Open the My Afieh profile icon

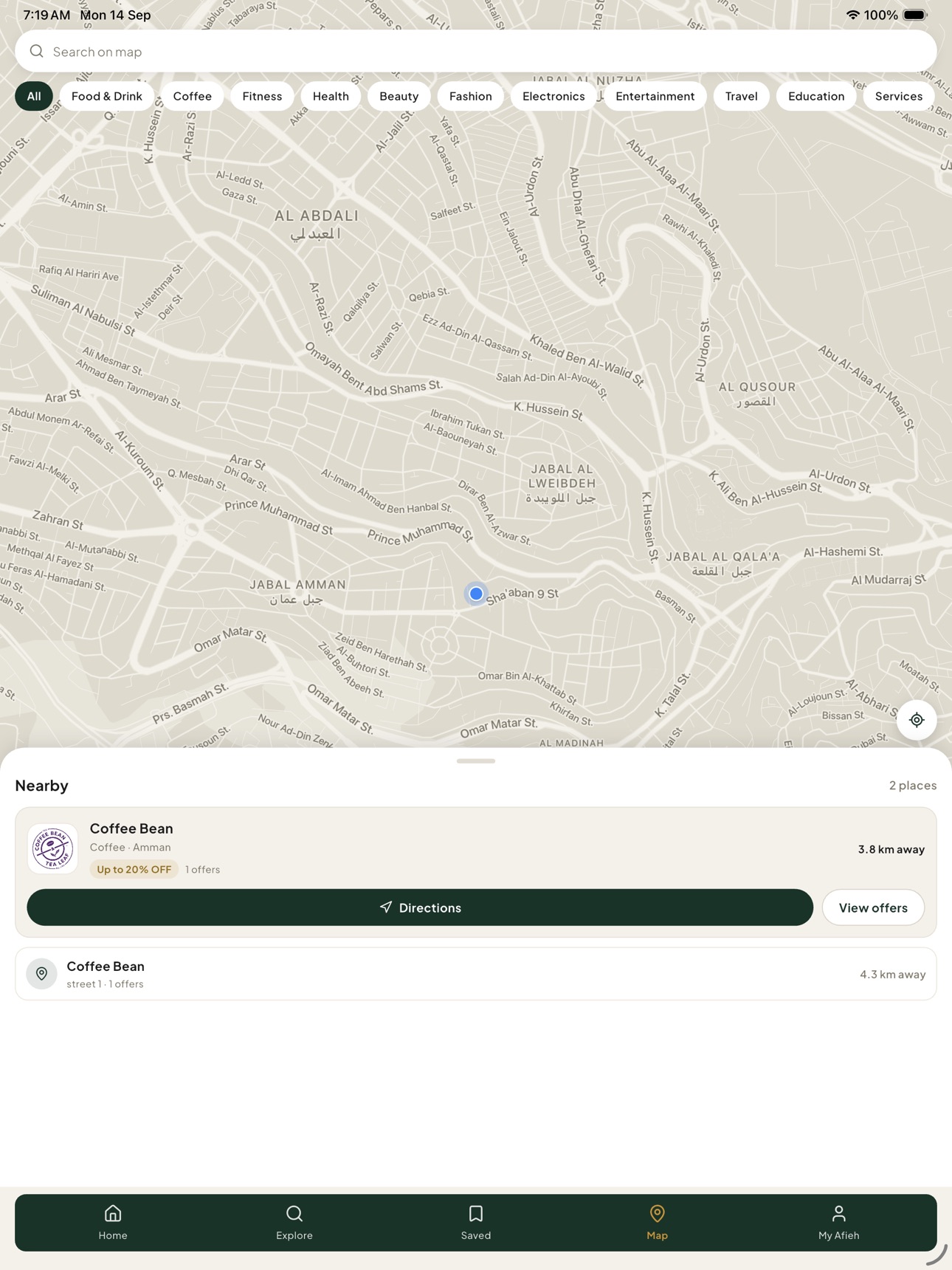point(838,1213)
